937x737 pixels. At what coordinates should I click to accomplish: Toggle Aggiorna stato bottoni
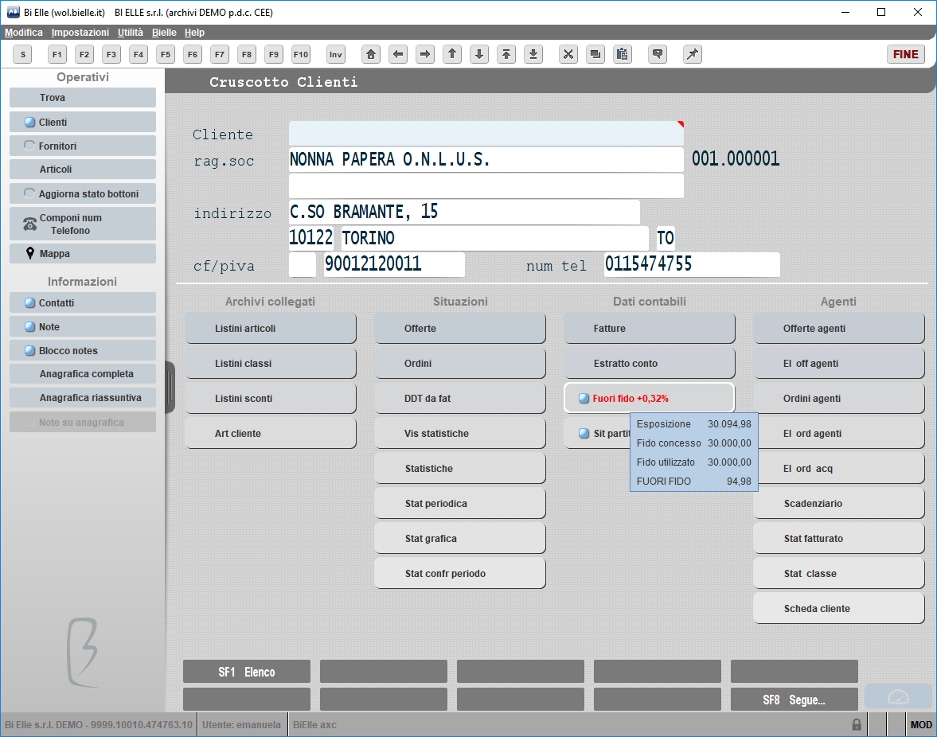[x=82, y=194]
